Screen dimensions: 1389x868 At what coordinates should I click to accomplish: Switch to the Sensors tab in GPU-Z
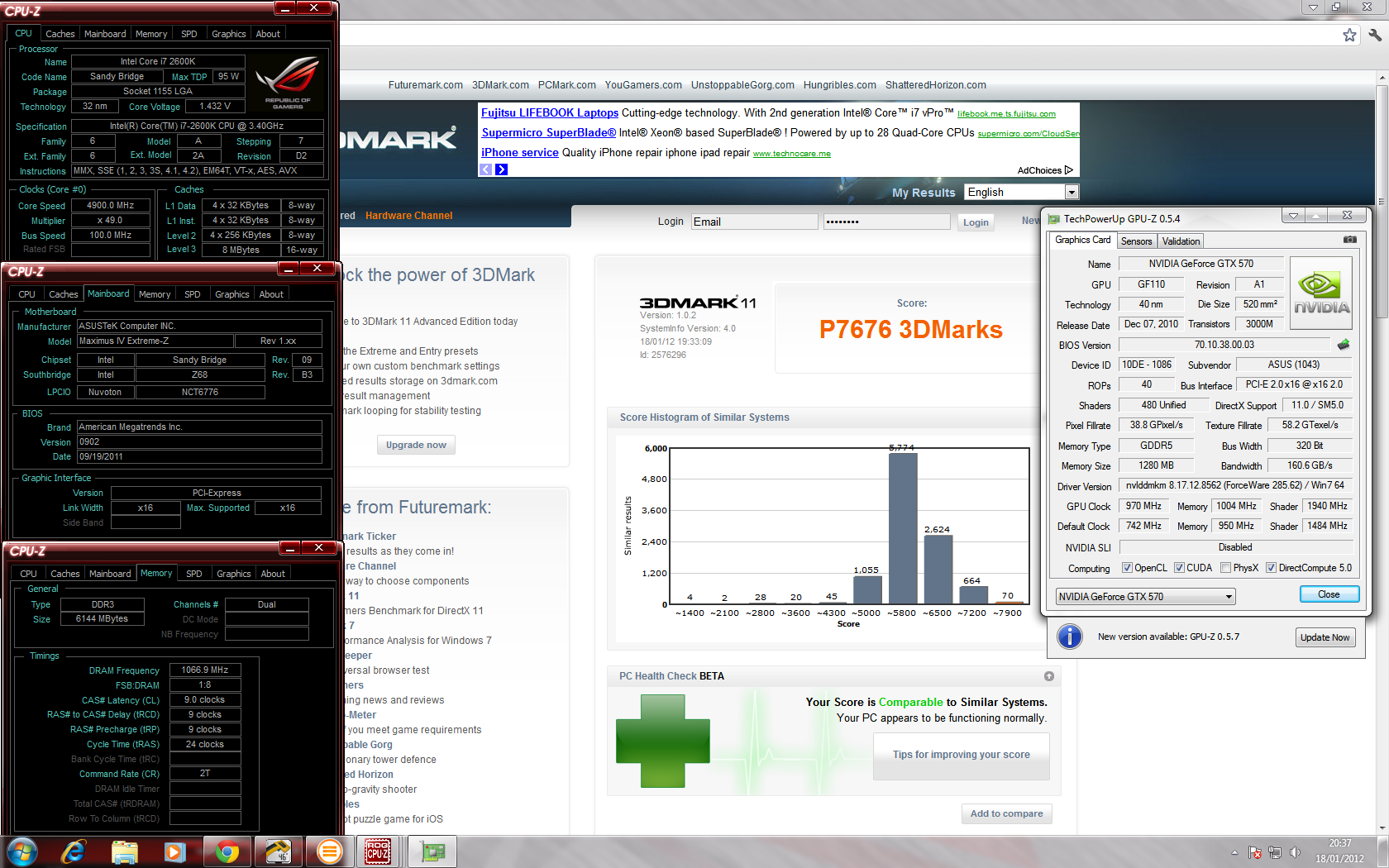[1136, 241]
